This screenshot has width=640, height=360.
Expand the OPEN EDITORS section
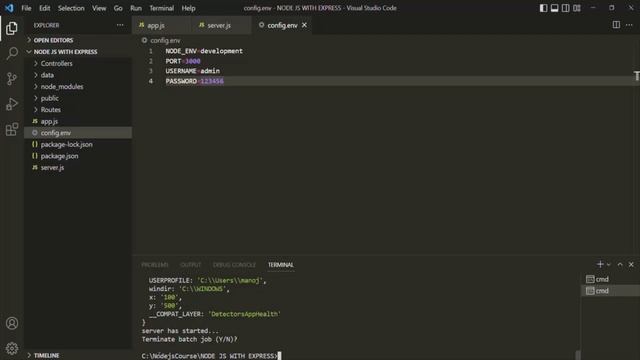78,40
